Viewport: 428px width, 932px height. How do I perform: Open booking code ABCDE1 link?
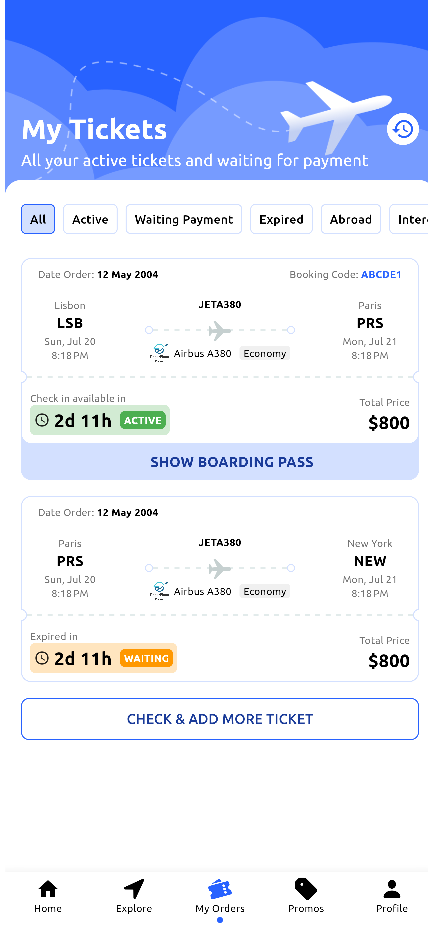coord(381,275)
